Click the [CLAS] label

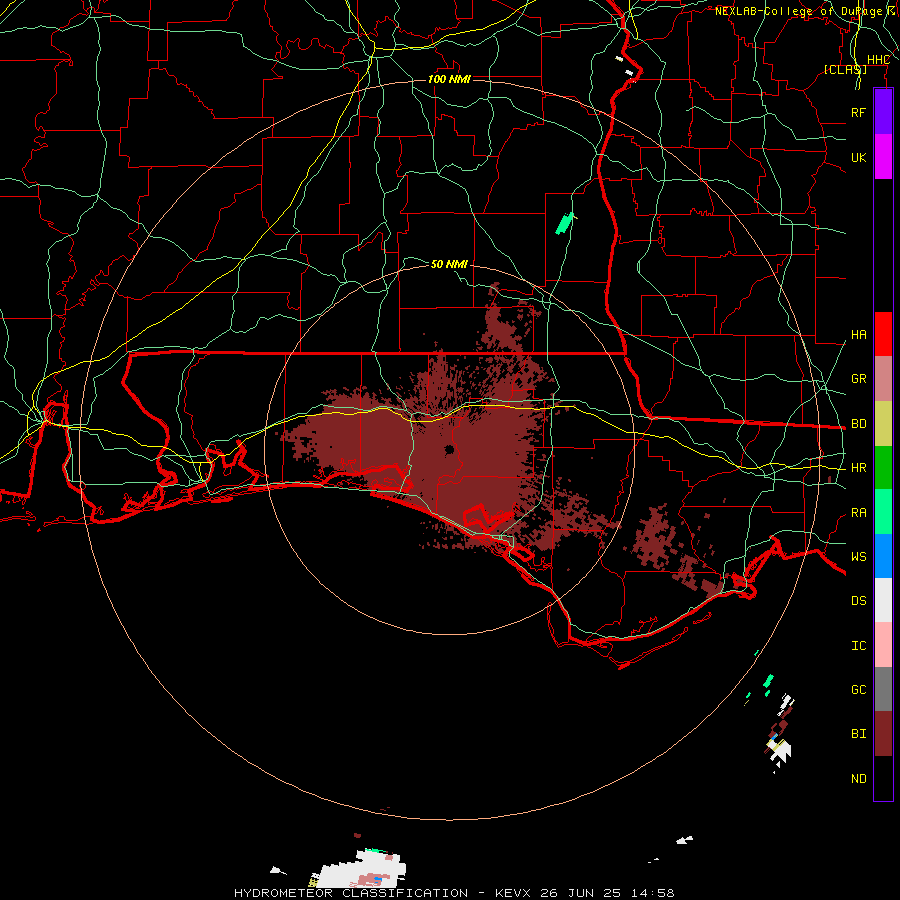pos(845,69)
